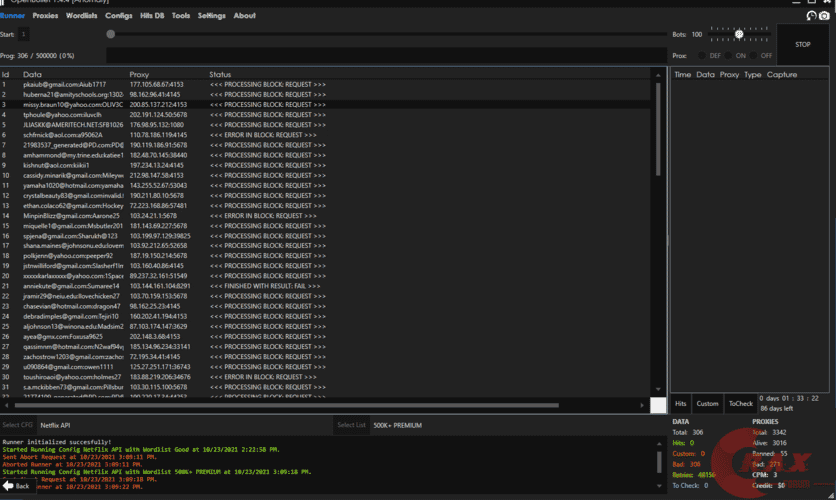Click the log panel vertical scrollbar
Image resolution: width=836 pixels, height=500 pixels.
(x=658, y=459)
